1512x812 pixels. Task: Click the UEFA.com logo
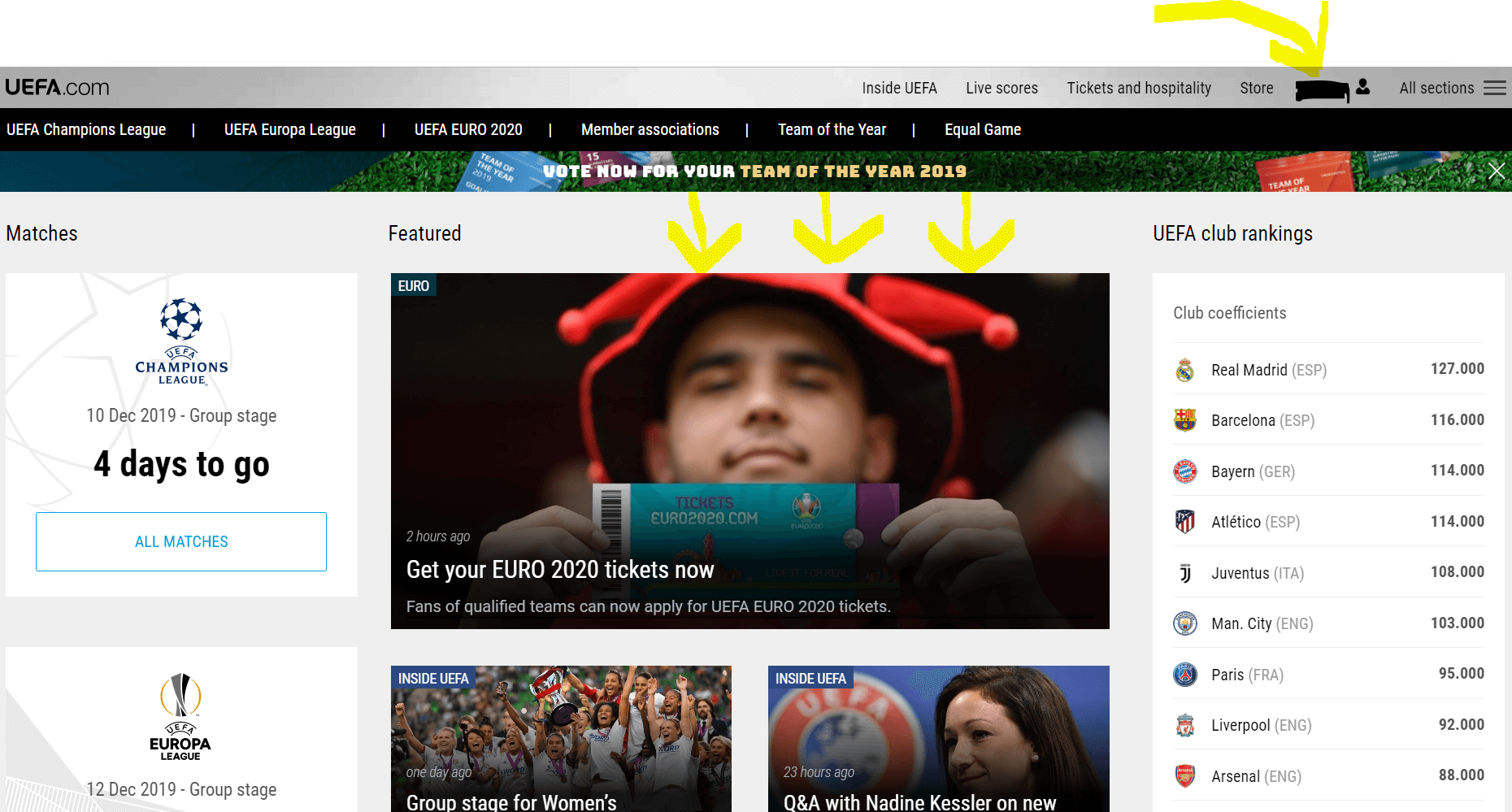[57, 87]
